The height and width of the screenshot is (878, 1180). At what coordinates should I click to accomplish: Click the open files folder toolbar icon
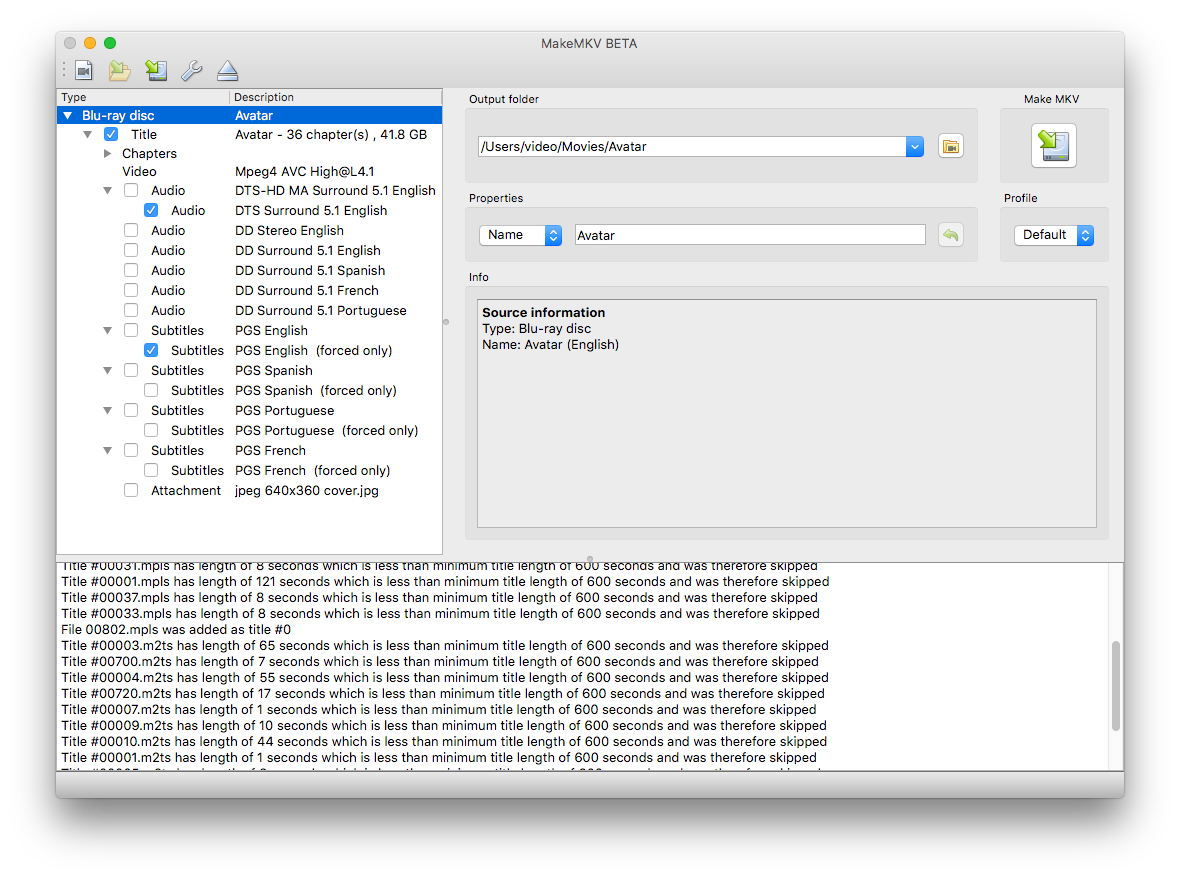pyautogui.click(x=119, y=71)
